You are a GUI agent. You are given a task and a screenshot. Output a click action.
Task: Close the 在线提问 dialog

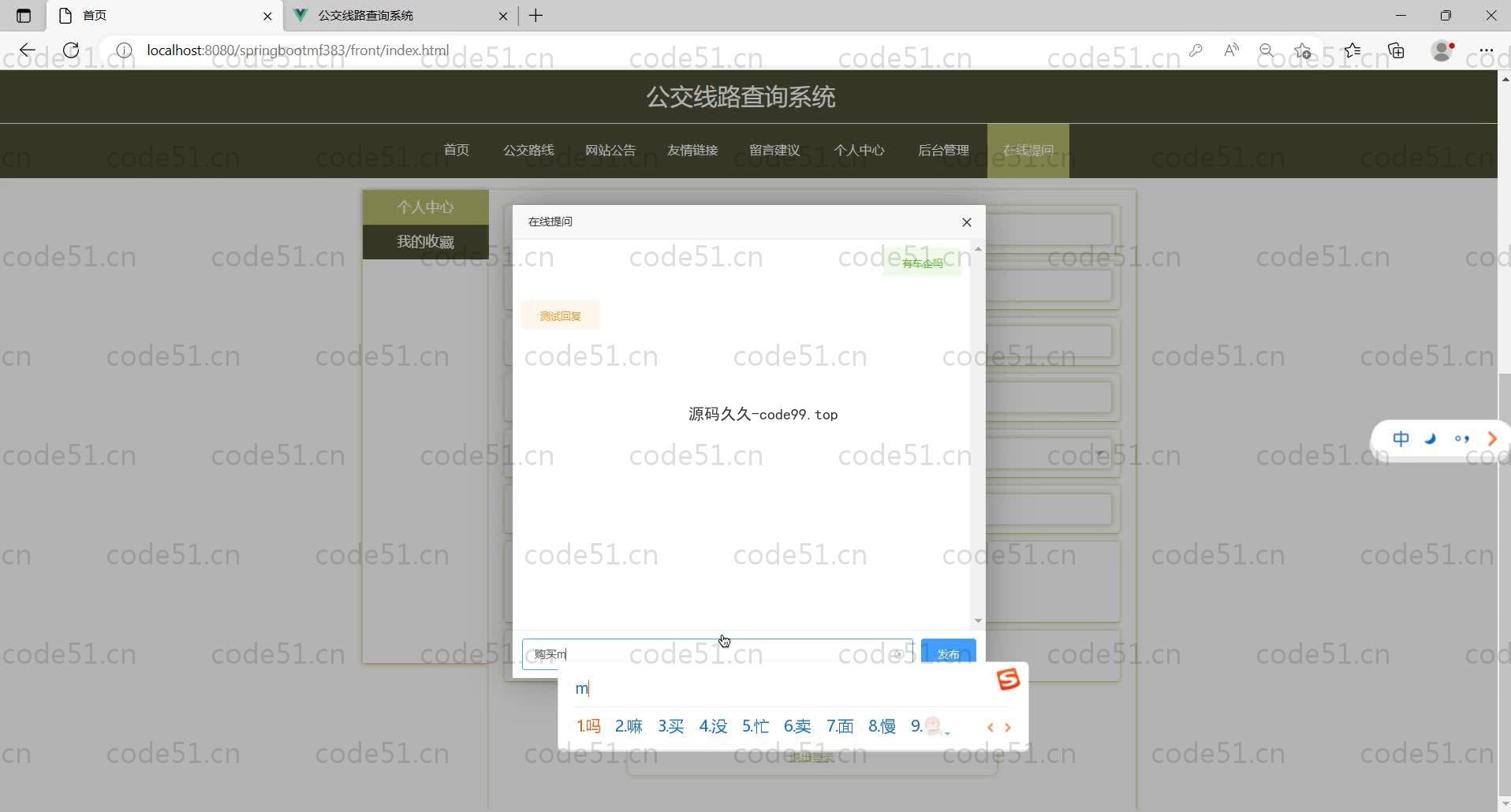pyautogui.click(x=967, y=222)
